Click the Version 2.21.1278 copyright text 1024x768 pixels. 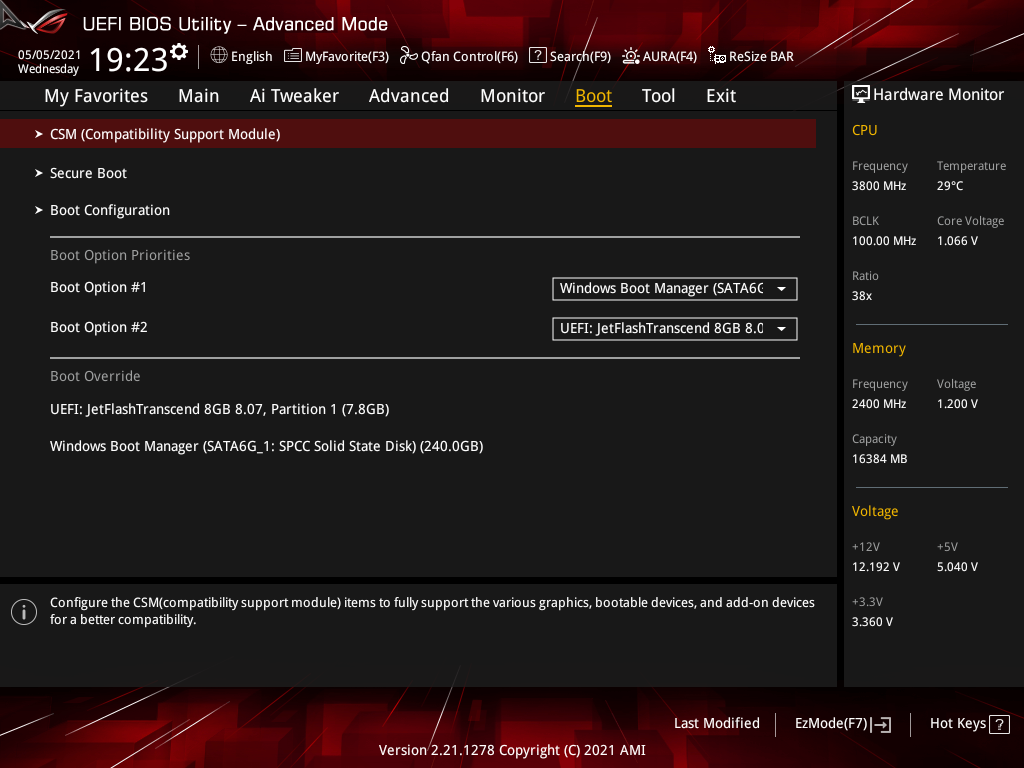point(512,750)
